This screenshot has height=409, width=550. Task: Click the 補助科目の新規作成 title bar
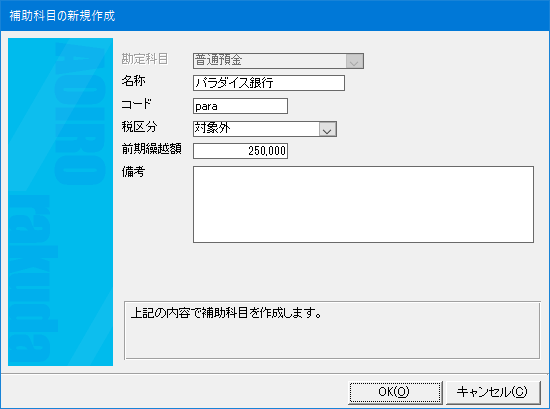[275, 16]
